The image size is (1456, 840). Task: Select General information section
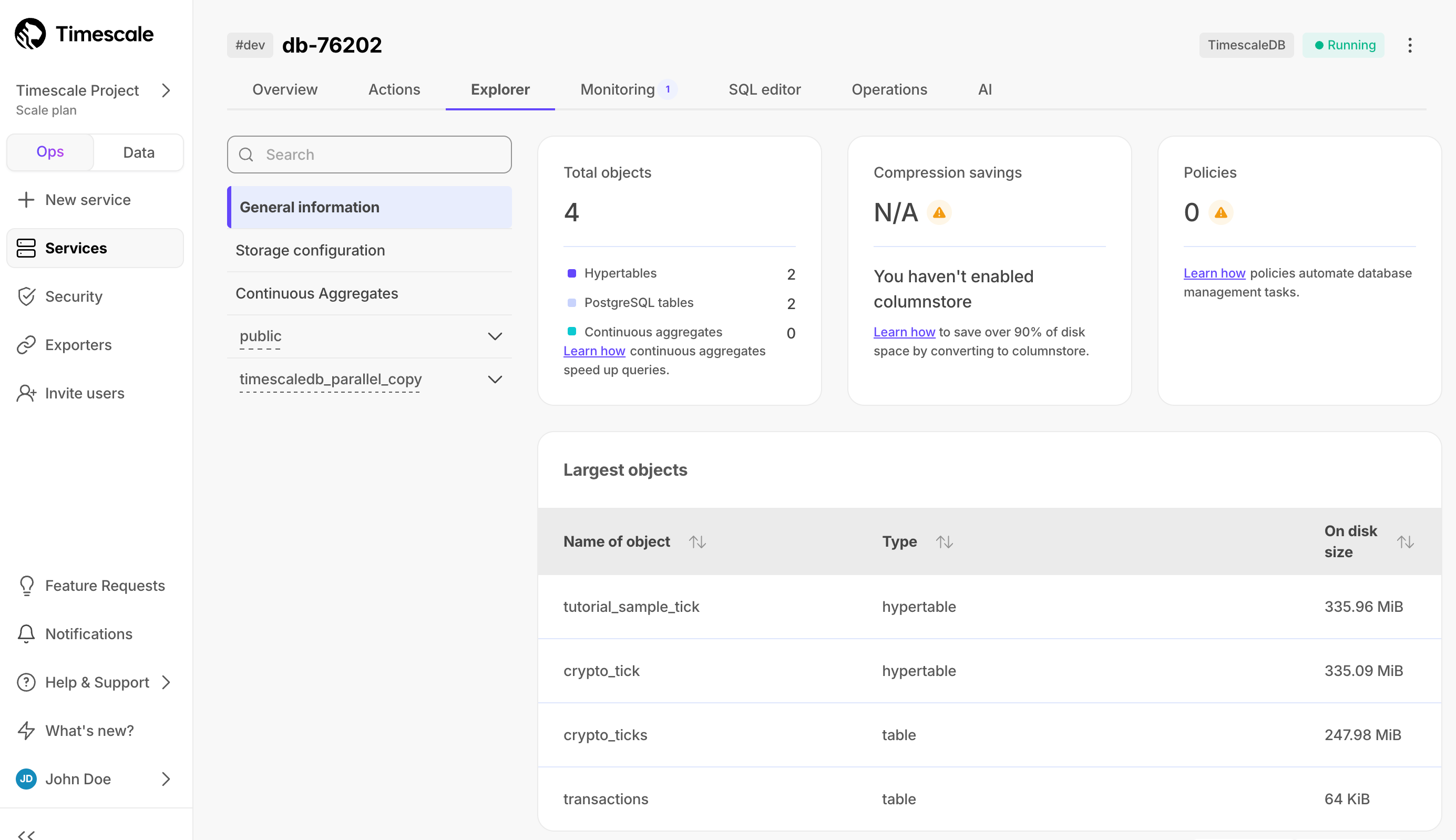[x=369, y=207]
